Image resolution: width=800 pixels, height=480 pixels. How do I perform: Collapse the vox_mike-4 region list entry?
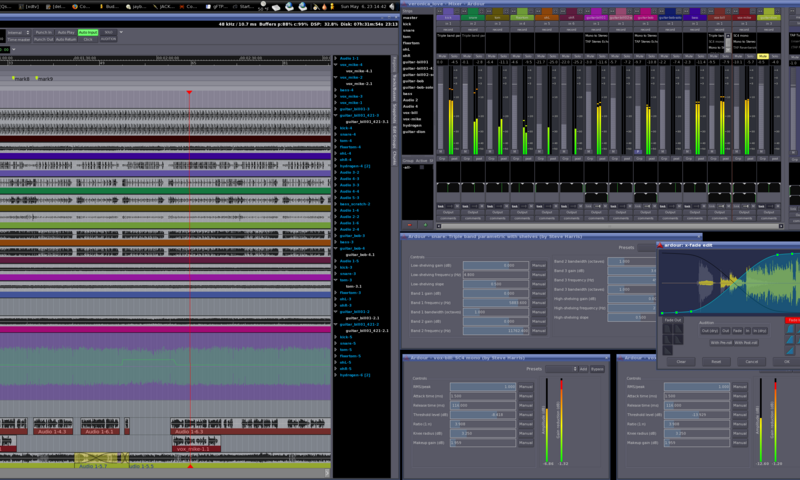(x=336, y=65)
